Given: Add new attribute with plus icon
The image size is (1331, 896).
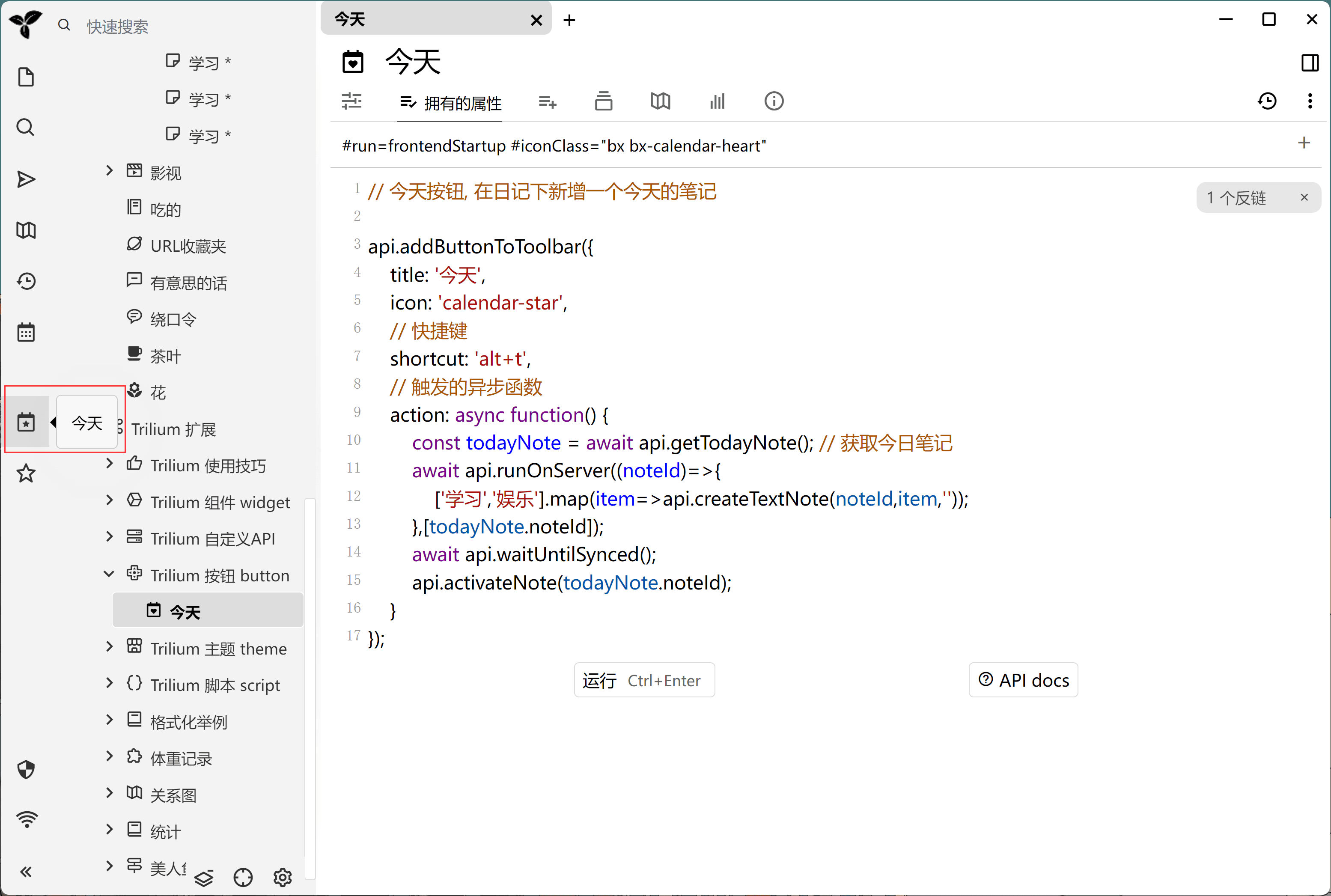Looking at the screenshot, I should tap(1304, 143).
